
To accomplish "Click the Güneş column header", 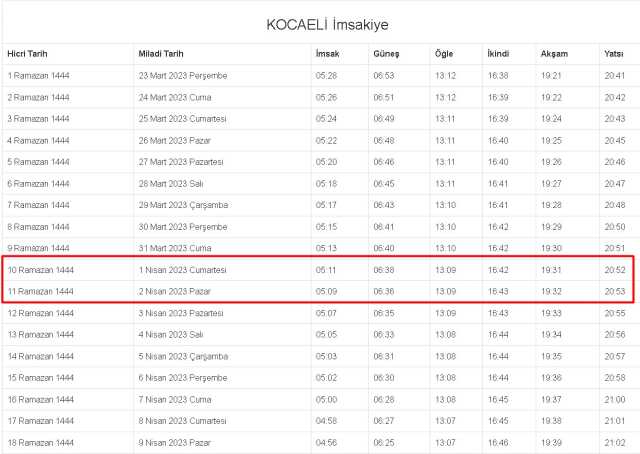I will pyautogui.click(x=386, y=54).
